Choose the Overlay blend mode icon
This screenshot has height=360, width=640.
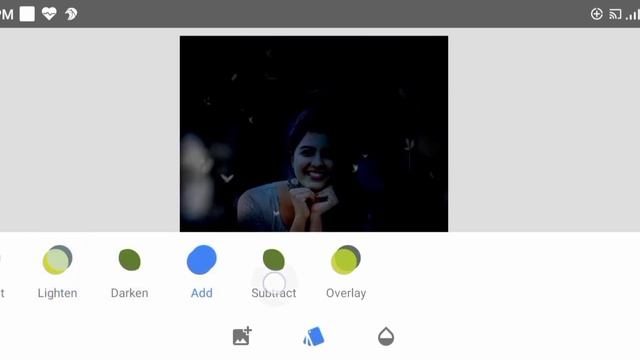click(x=346, y=260)
